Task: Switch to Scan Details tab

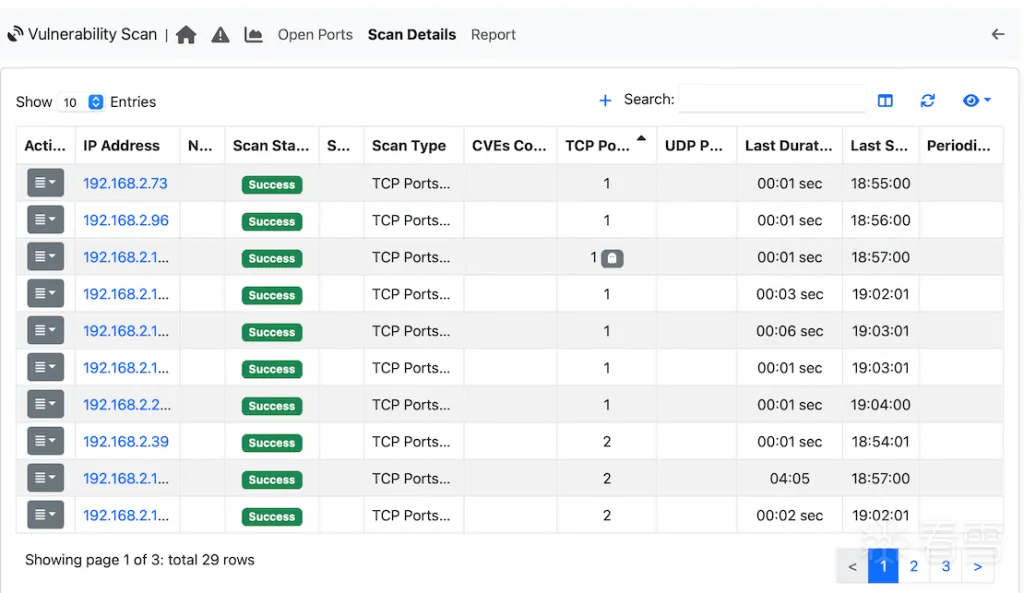Action: click(411, 35)
